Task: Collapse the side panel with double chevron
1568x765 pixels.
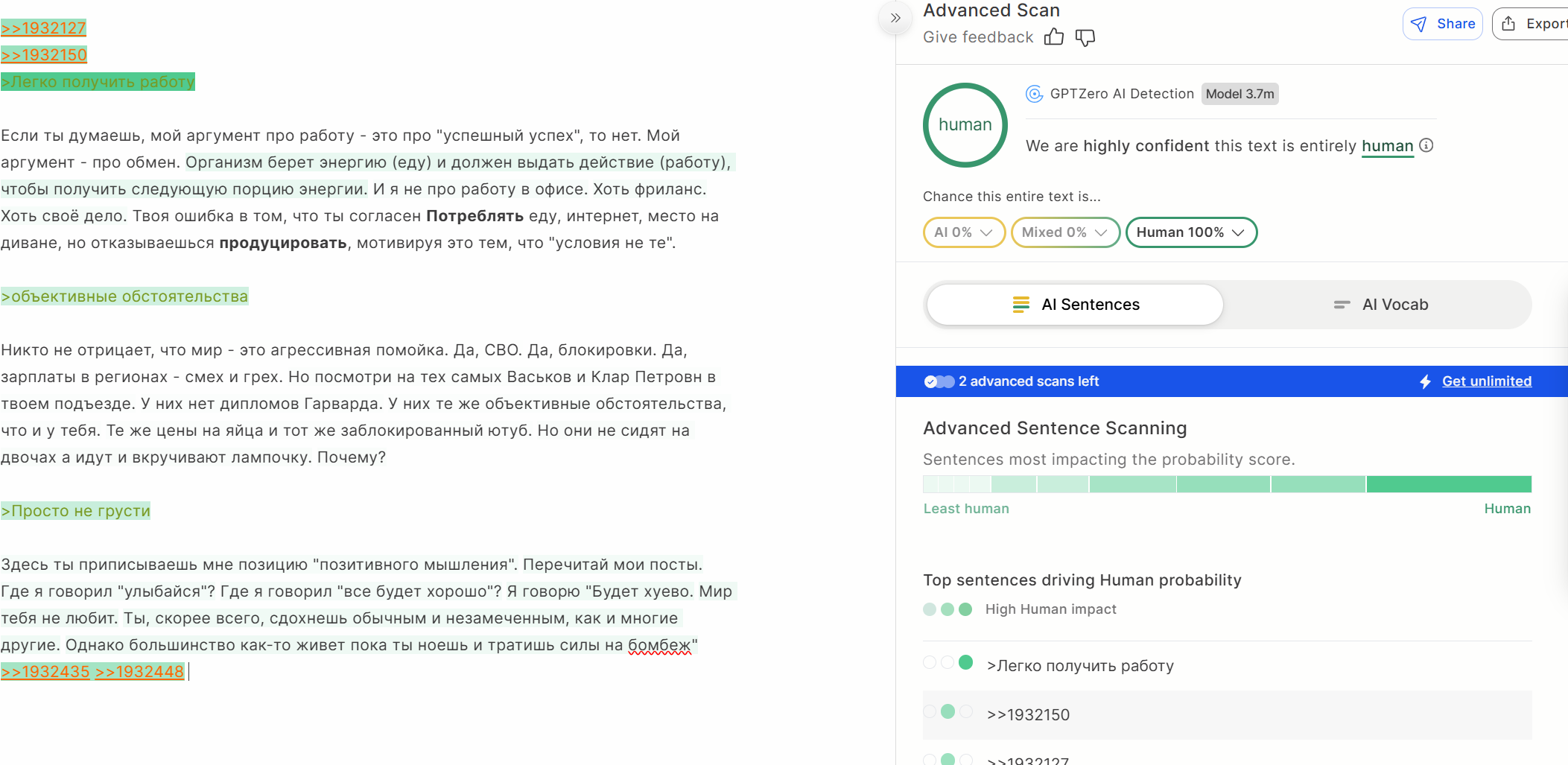Action: pos(895,18)
